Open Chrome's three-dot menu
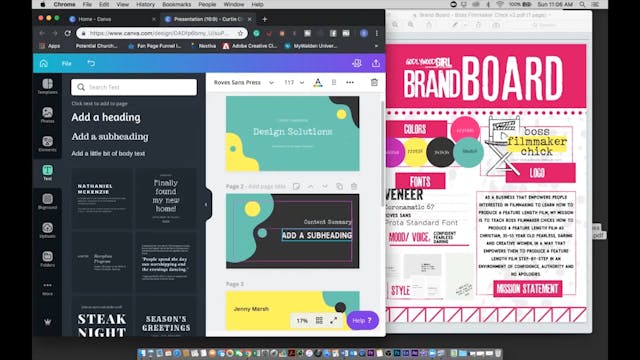The image size is (640, 360). click(x=377, y=33)
